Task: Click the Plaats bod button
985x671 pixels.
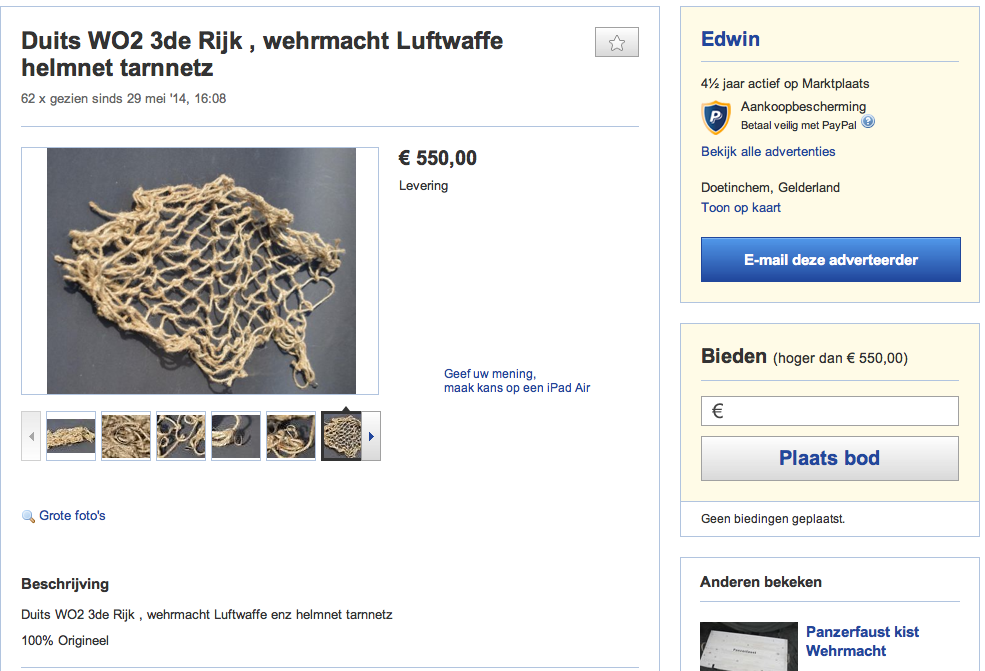Action: pos(829,458)
